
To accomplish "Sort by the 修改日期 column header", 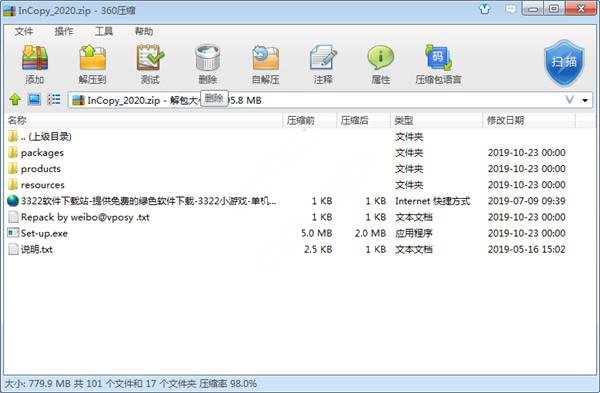I will coord(529,121).
